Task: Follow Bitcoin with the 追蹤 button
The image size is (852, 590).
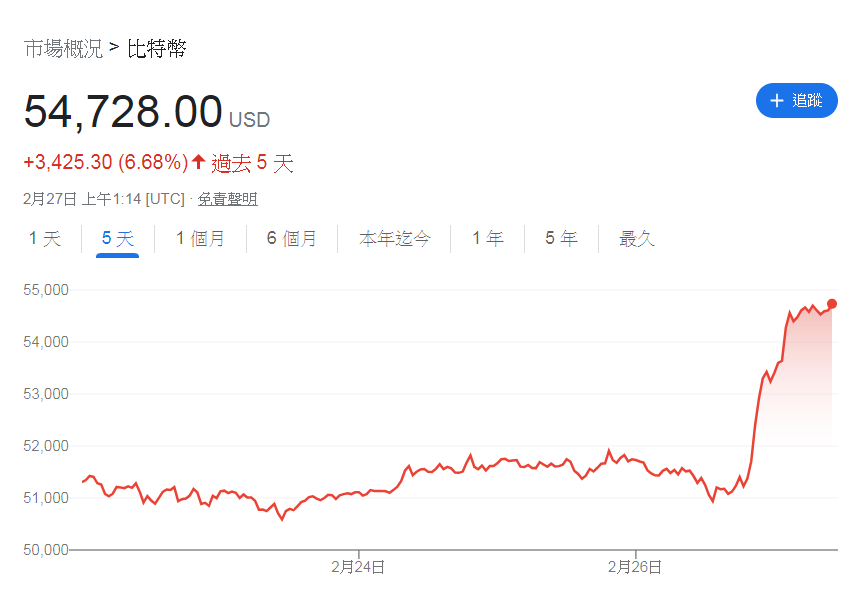Action: tap(797, 101)
